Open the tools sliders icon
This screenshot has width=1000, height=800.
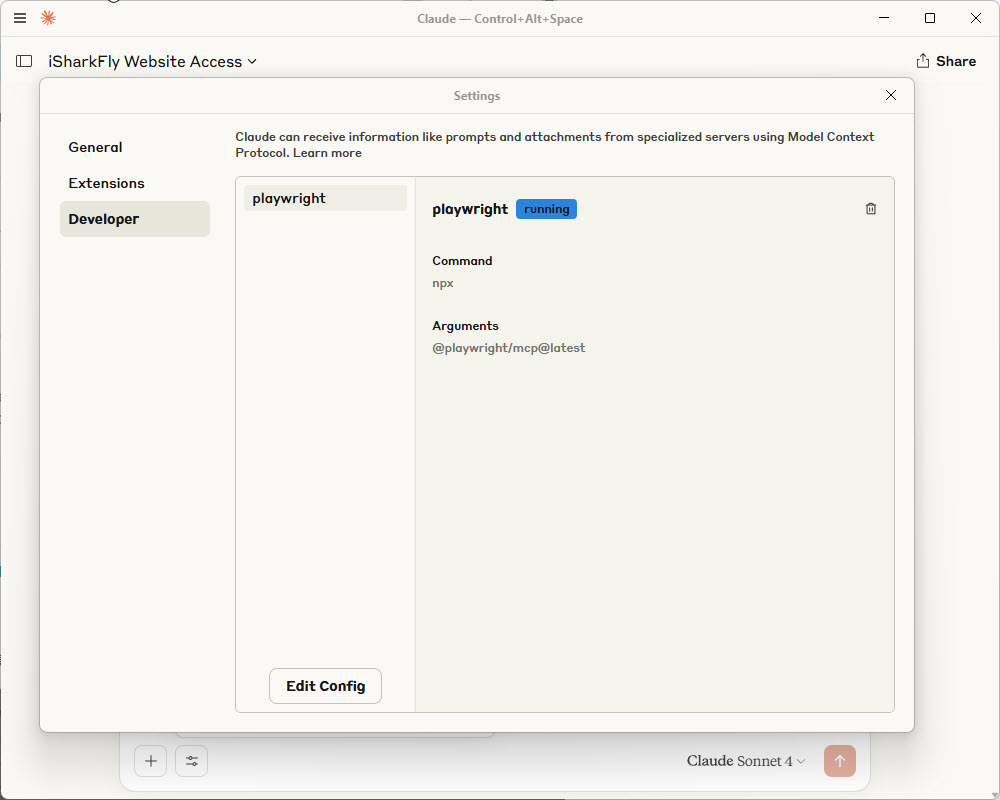191,760
